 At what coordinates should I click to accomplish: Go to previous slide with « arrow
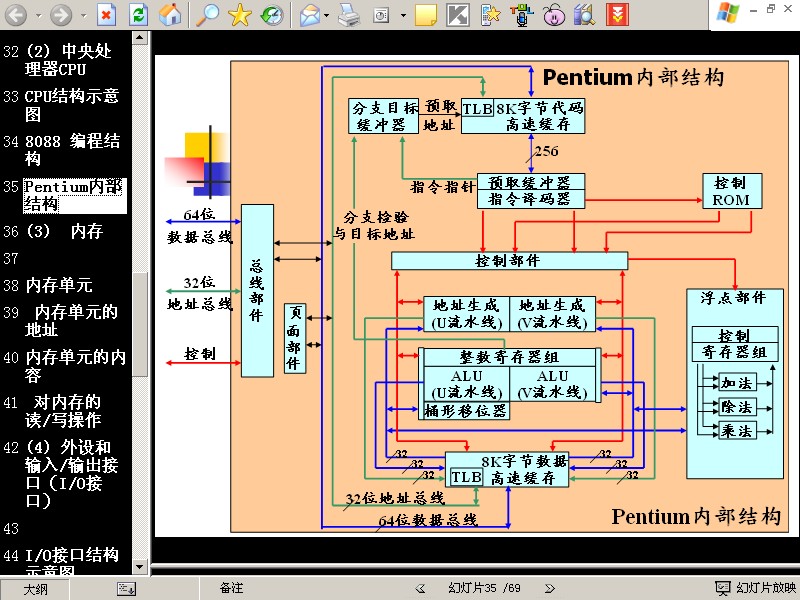coord(420,588)
